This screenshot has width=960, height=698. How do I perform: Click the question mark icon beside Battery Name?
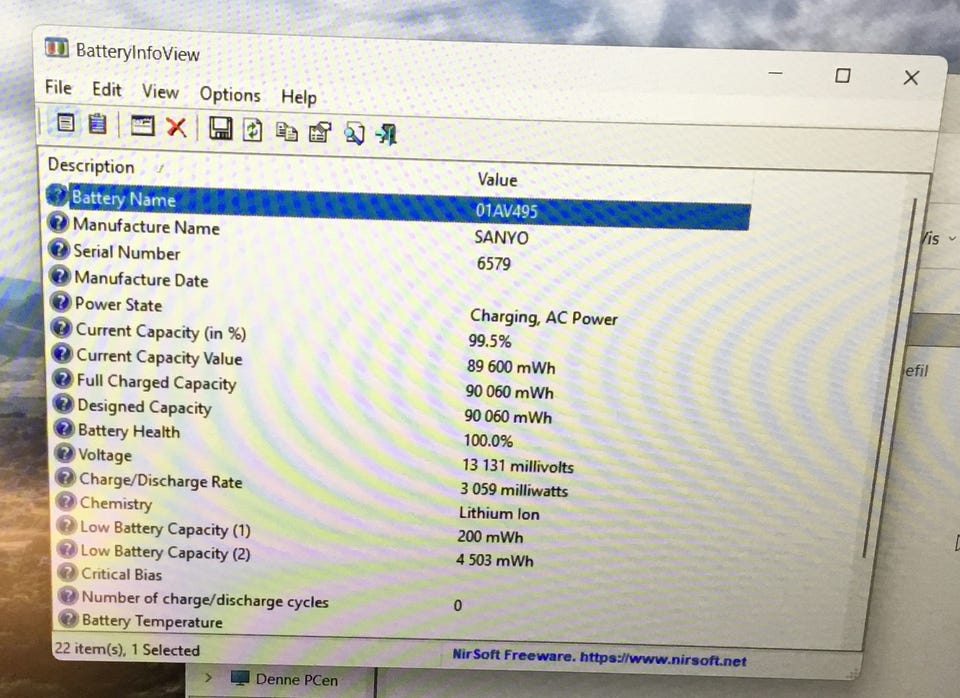click(57, 195)
